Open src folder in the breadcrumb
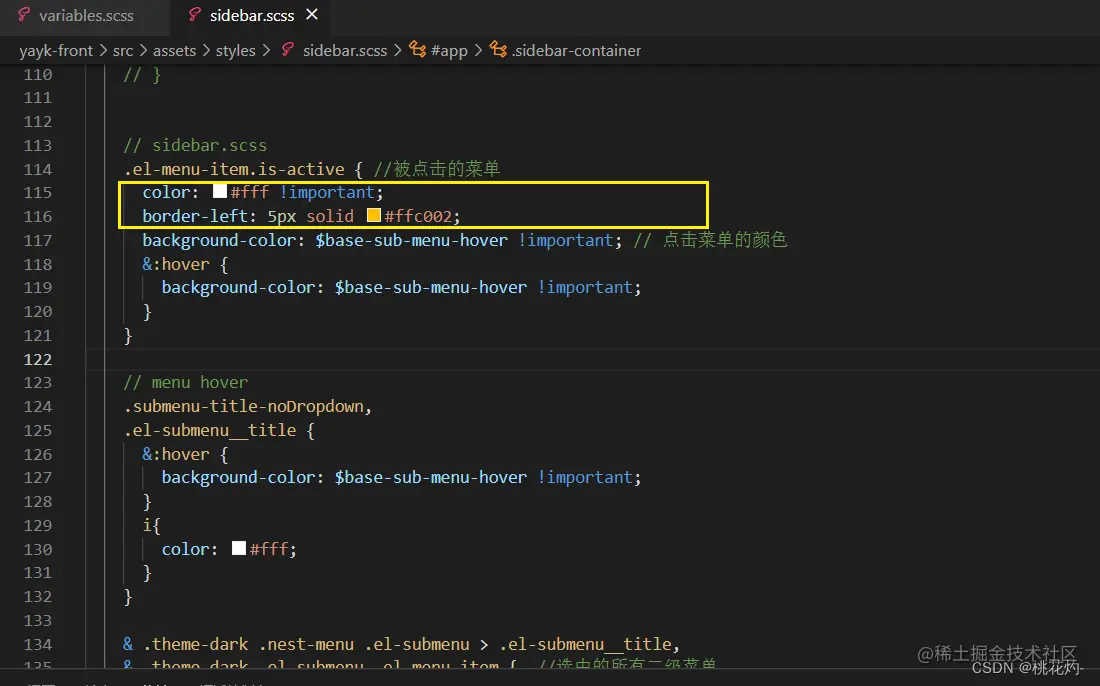 coord(123,51)
